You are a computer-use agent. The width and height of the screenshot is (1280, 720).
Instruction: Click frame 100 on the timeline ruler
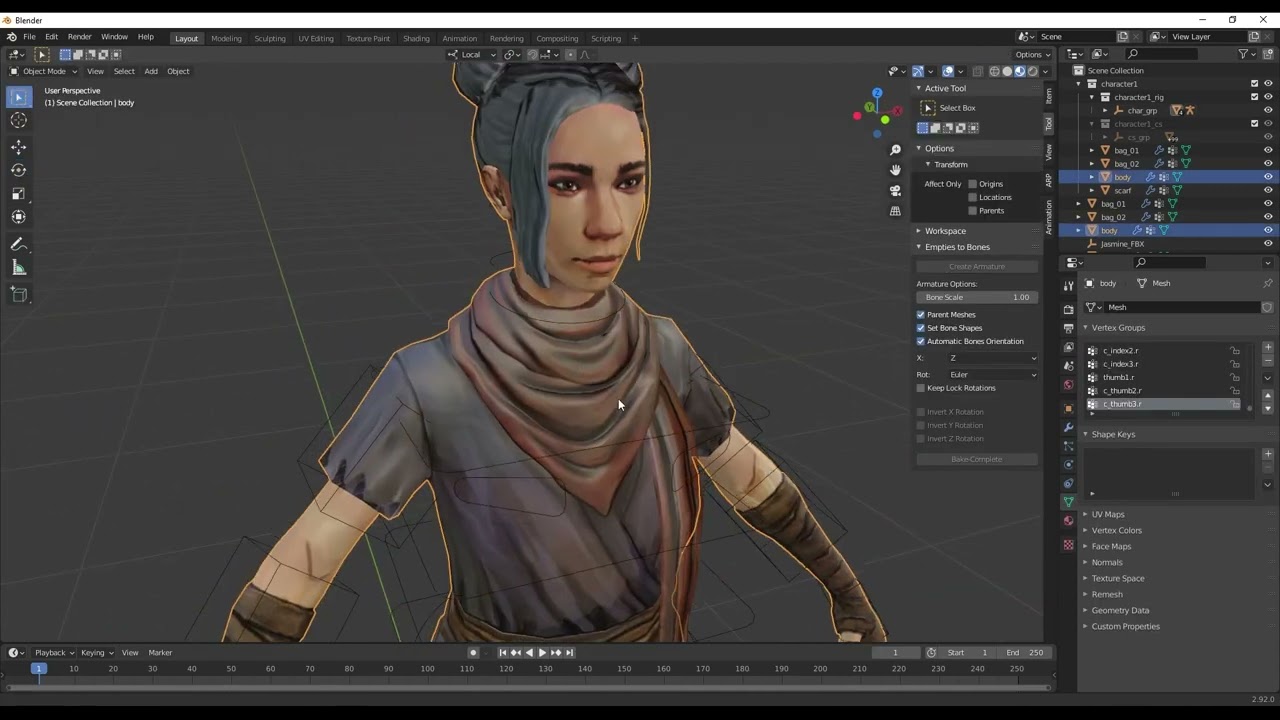tap(427, 668)
